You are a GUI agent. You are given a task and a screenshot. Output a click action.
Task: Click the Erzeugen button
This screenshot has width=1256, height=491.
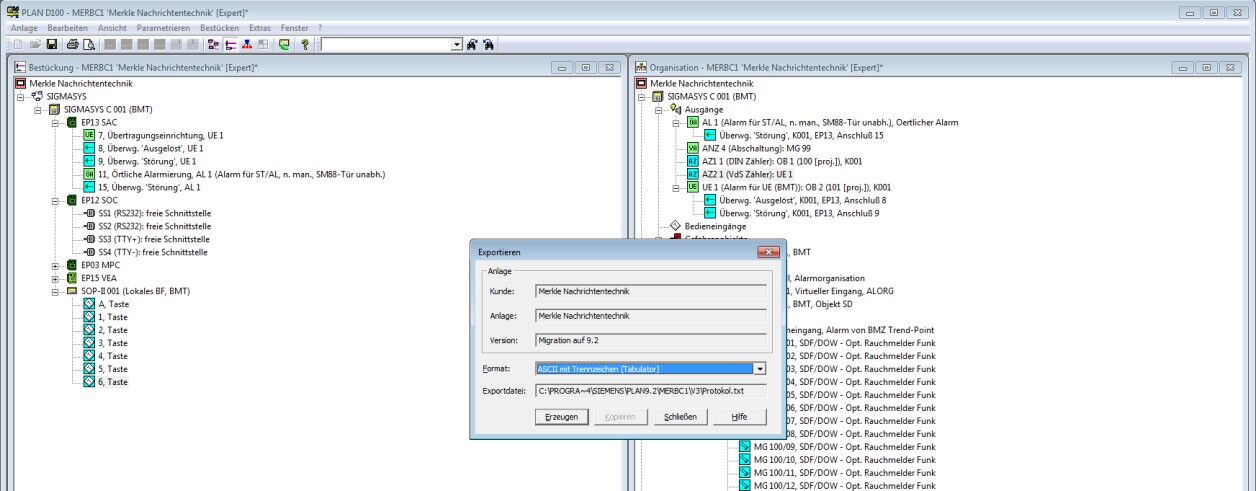(x=561, y=417)
